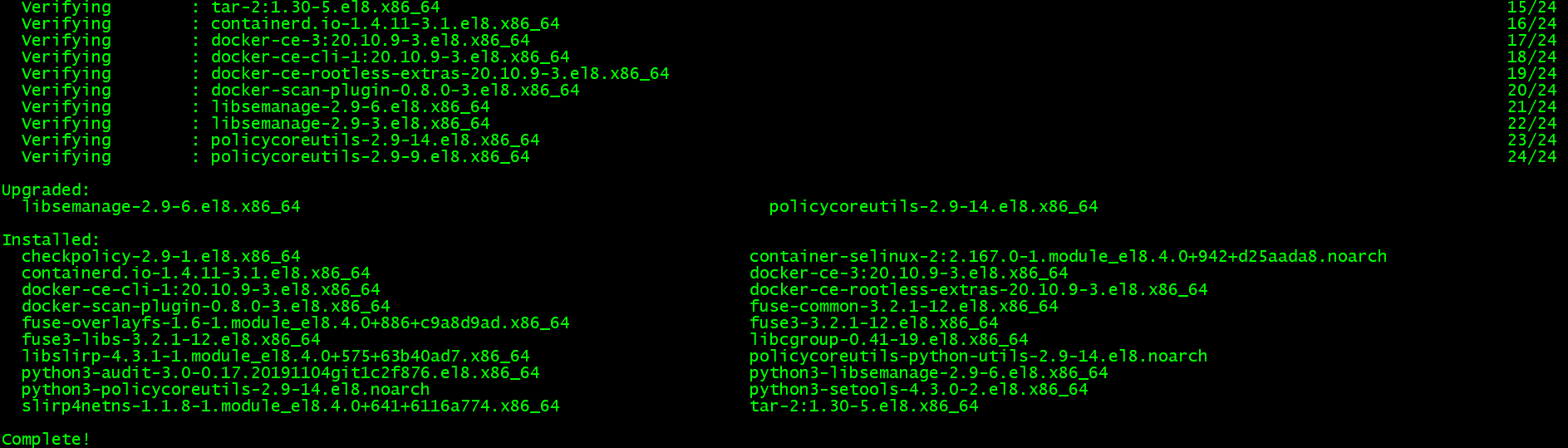Select the checkpolicy-2.9-1.el8.x86_64 package line
The image size is (1568, 448).
point(161,257)
